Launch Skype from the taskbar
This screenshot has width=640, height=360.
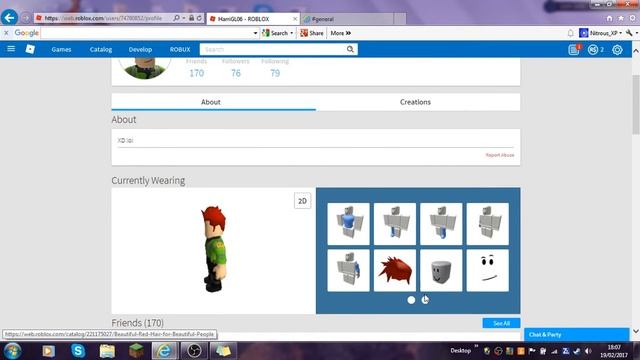(x=78, y=351)
